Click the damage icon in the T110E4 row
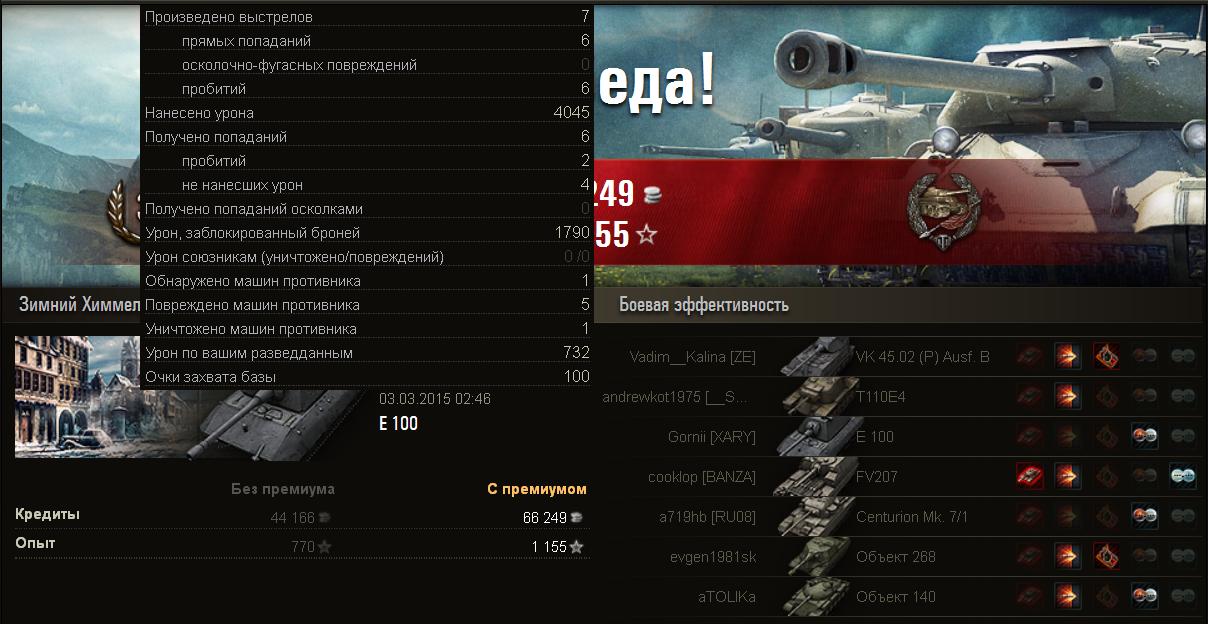Image resolution: width=1208 pixels, height=624 pixels. coord(1068,396)
